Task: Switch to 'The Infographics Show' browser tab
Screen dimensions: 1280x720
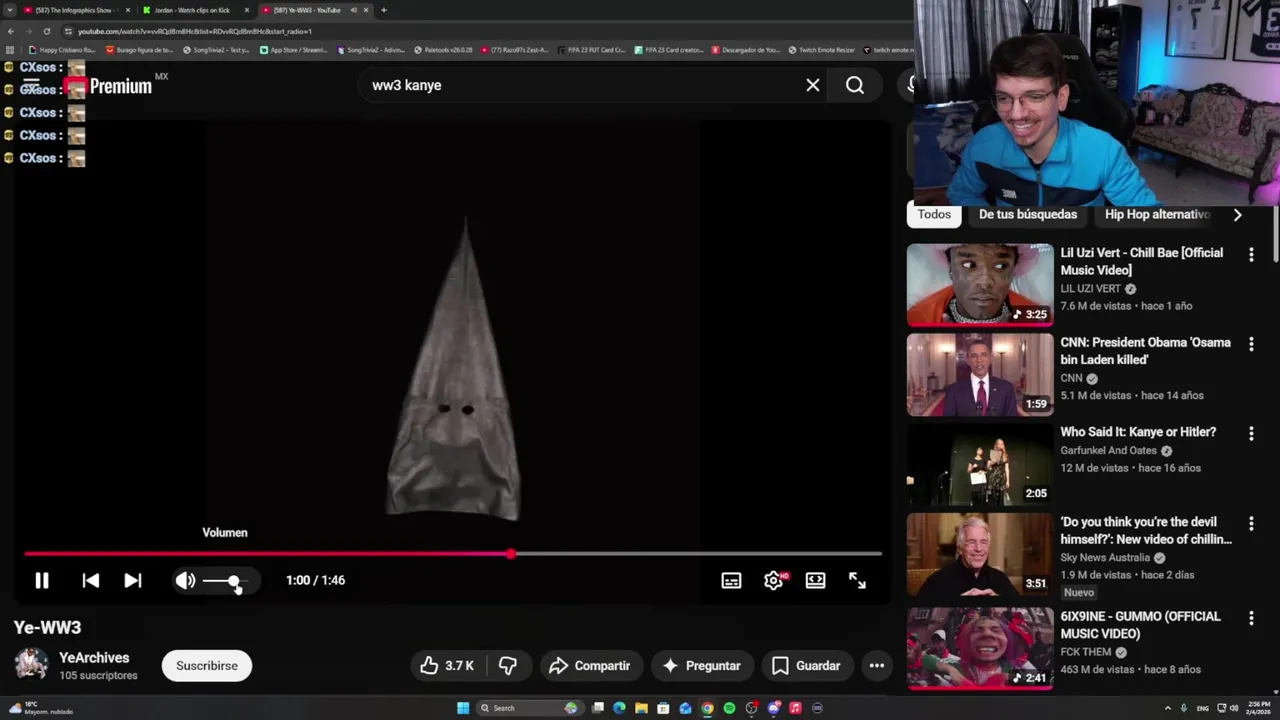Action: click(76, 10)
